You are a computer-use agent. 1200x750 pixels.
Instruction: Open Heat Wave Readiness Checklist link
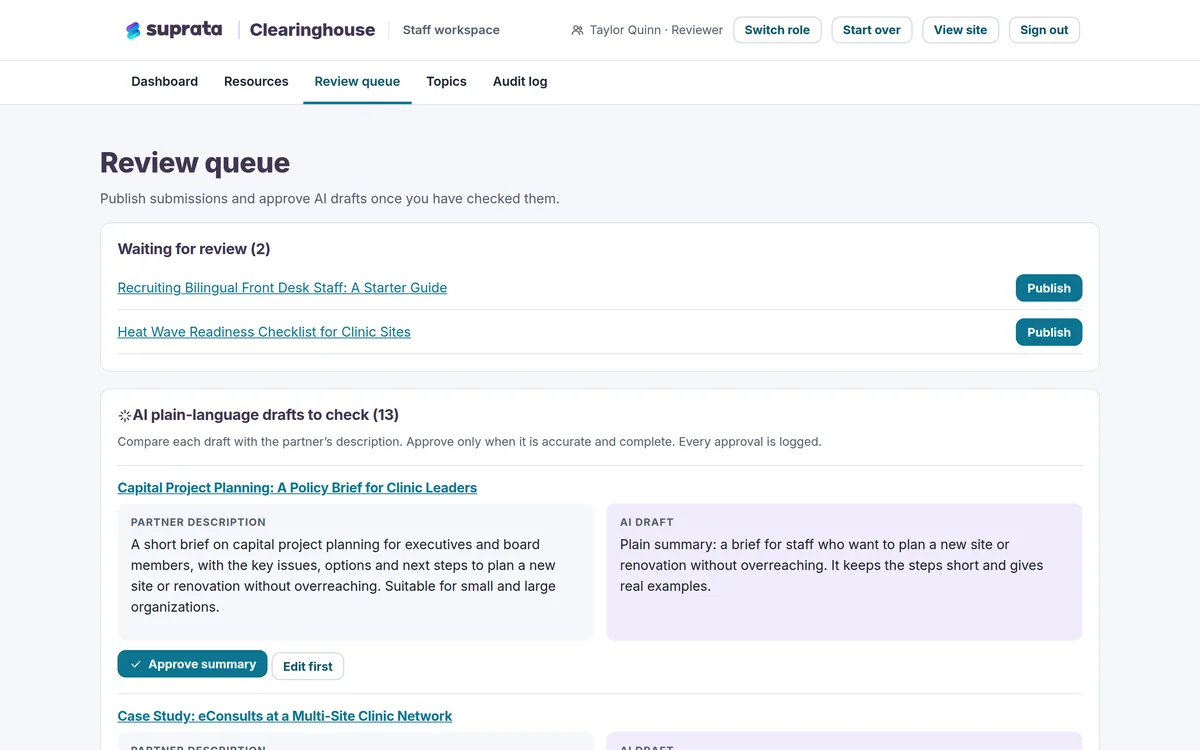click(264, 332)
